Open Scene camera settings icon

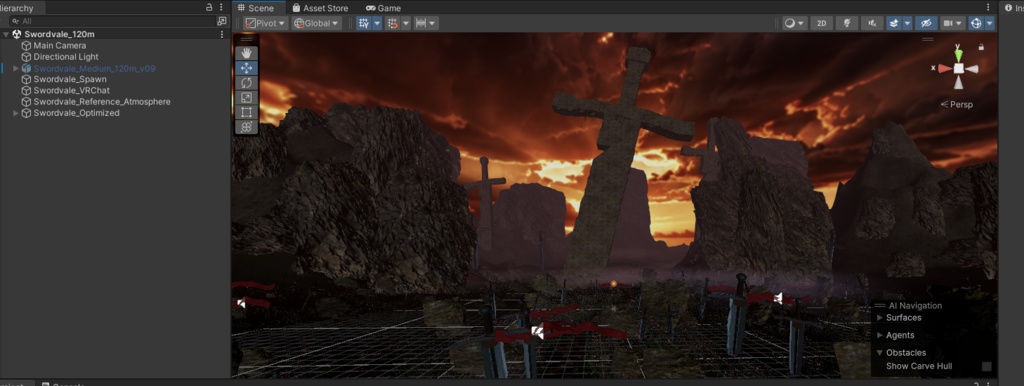[x=952, y=23]
